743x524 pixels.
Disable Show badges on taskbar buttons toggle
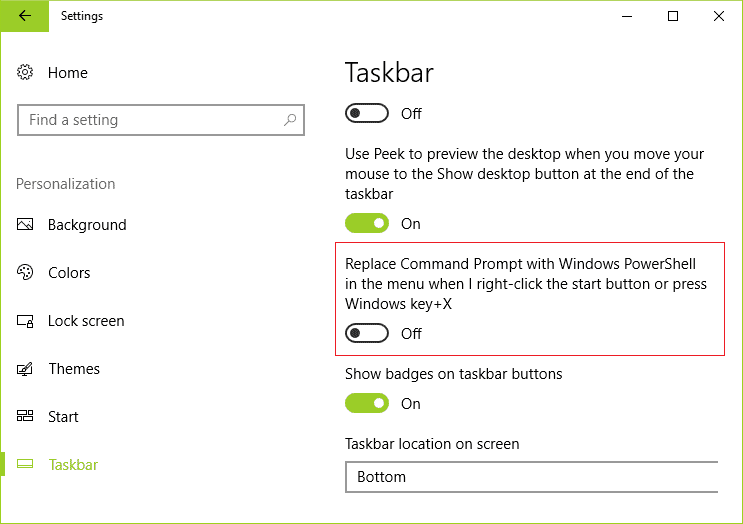tap(367, 404)
